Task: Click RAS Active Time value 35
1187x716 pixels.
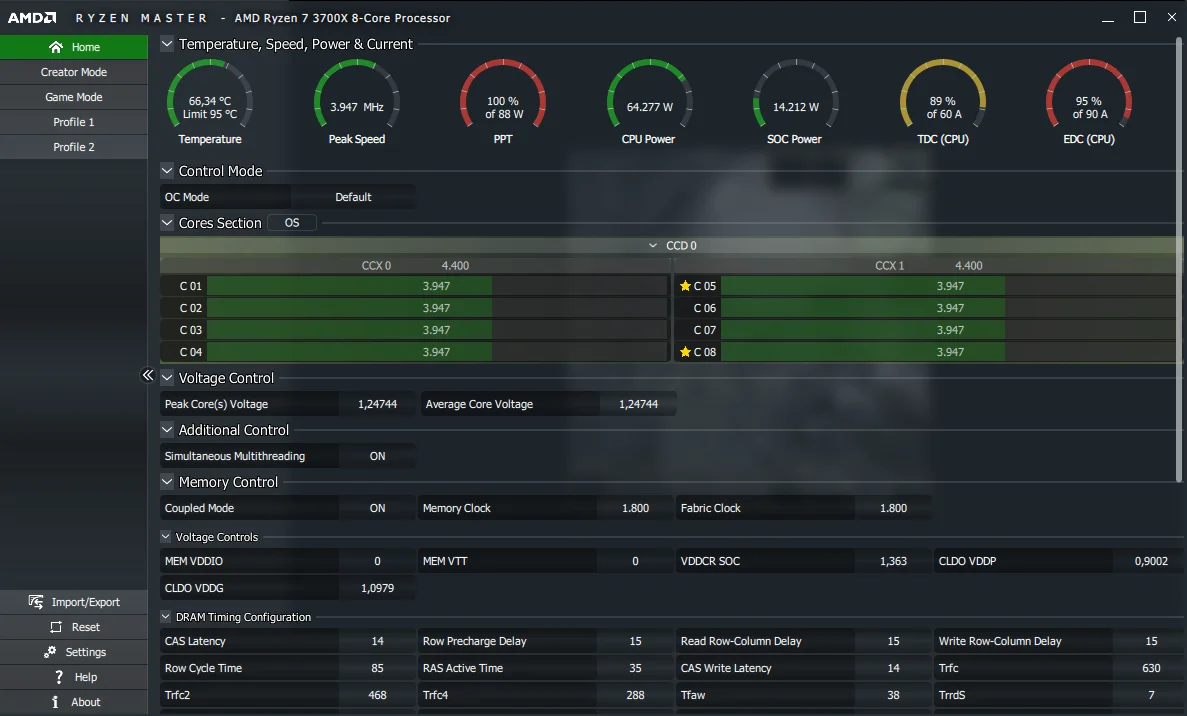Action: pyautogui.click(x=635, y=668)
